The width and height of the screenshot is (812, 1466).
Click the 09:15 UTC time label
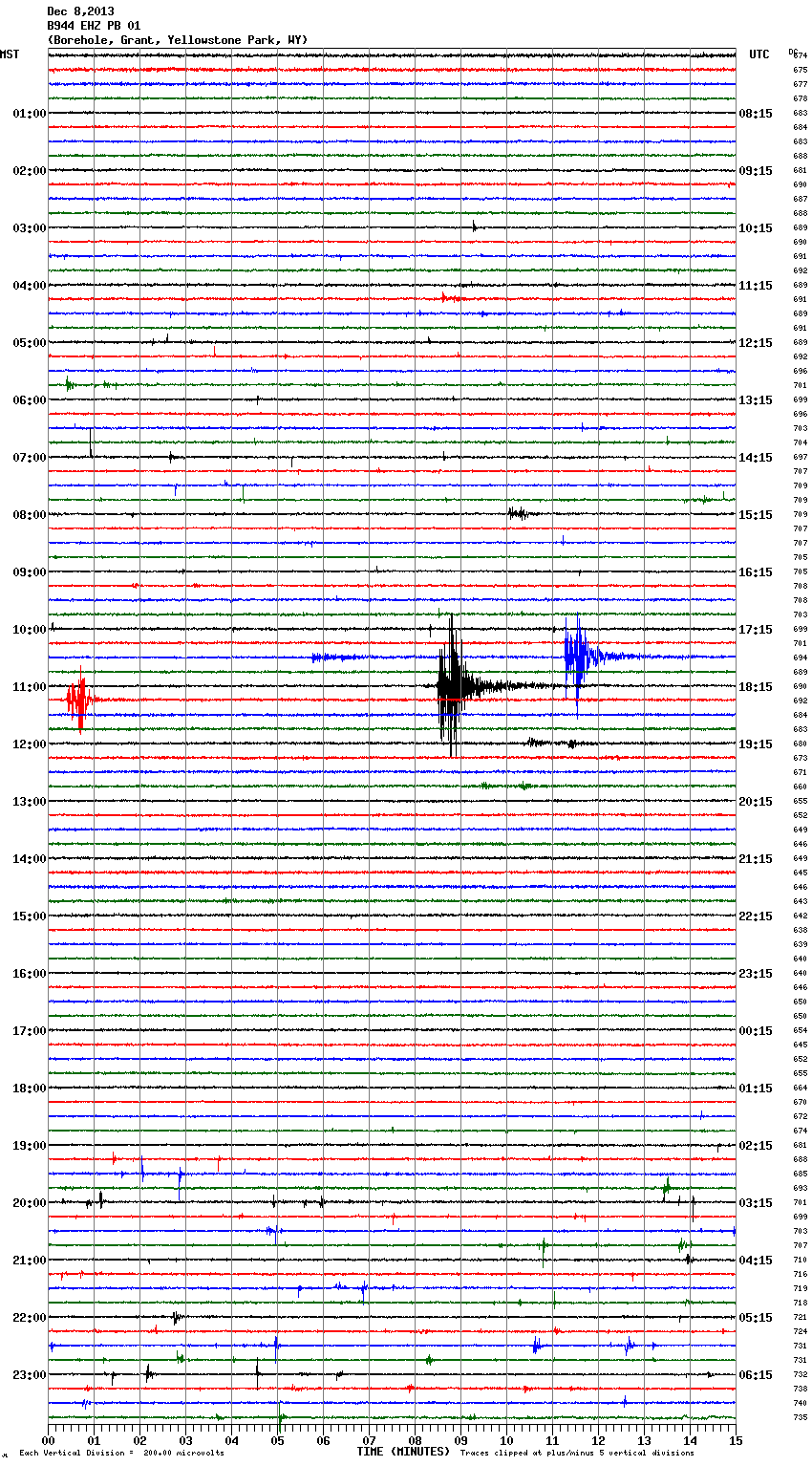756,171
